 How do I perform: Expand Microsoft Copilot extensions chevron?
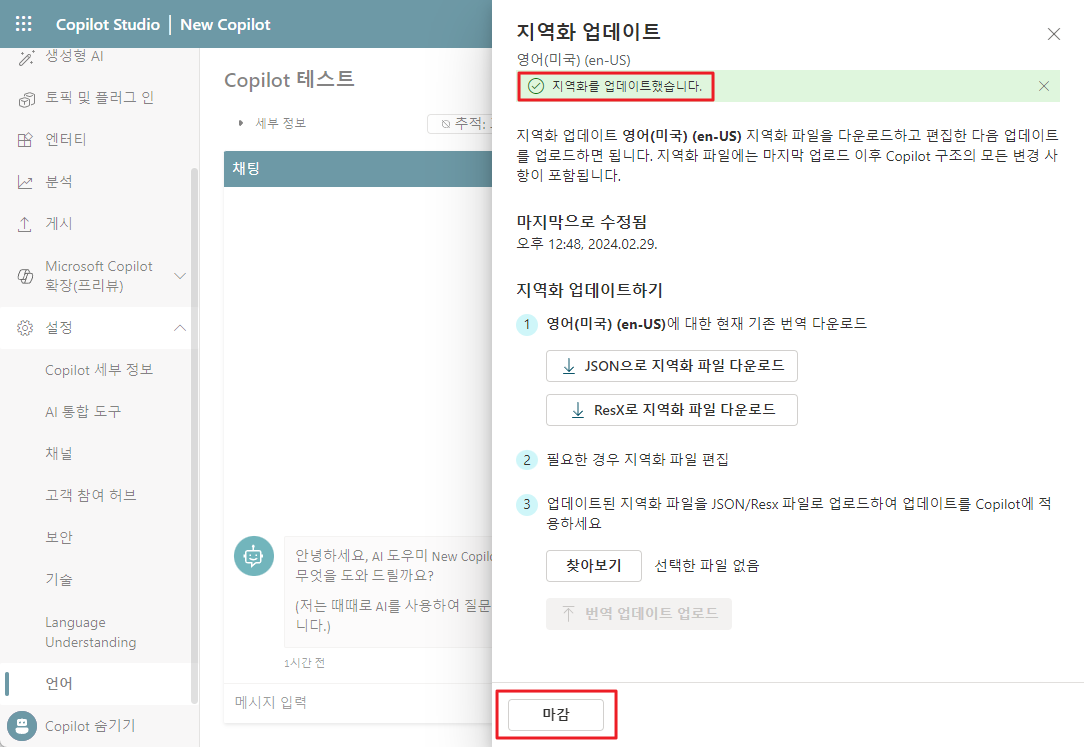(180, 276)
